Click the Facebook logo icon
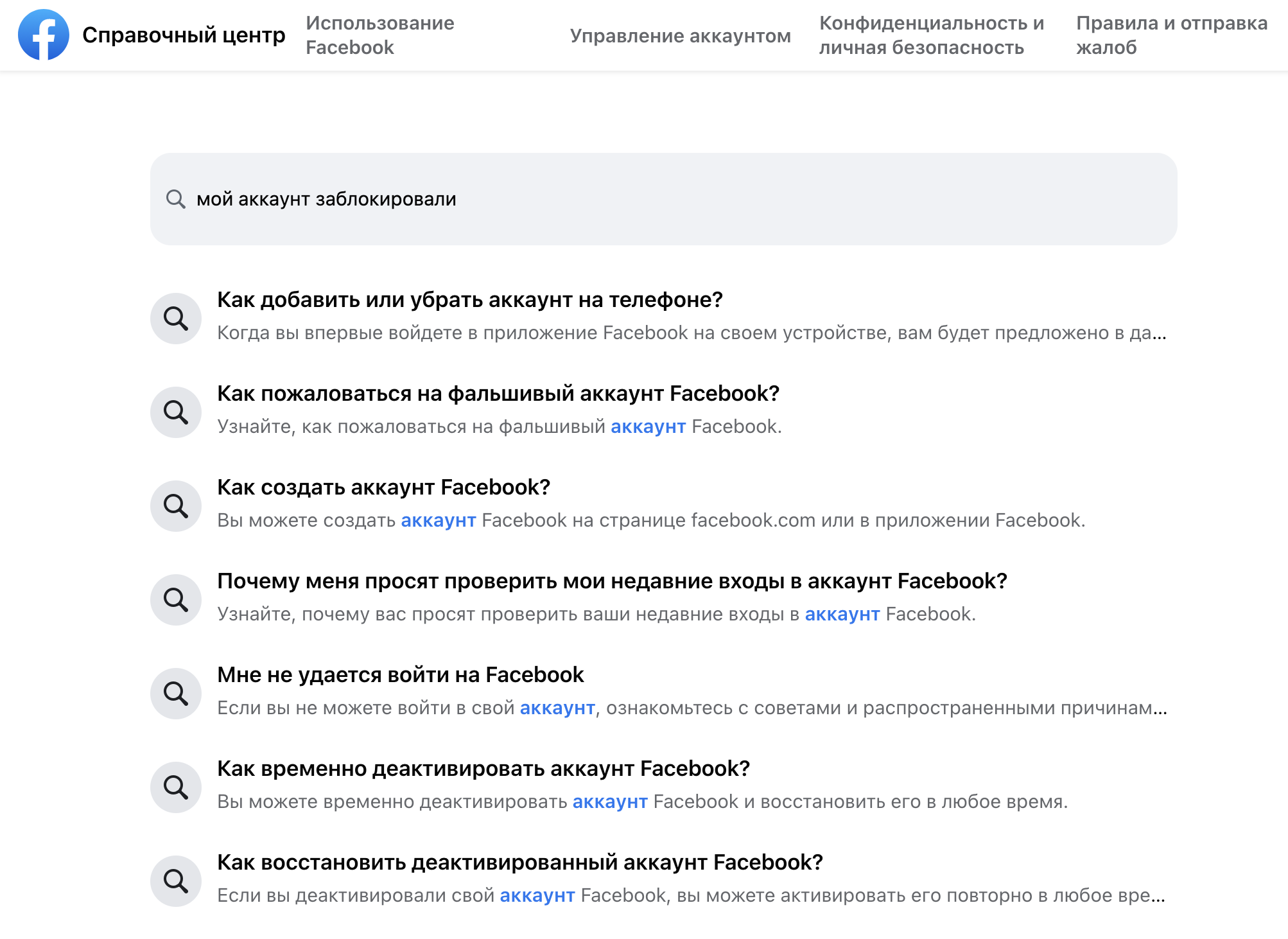The width and height of the screenshot is (1288, 939). point(44,35)
